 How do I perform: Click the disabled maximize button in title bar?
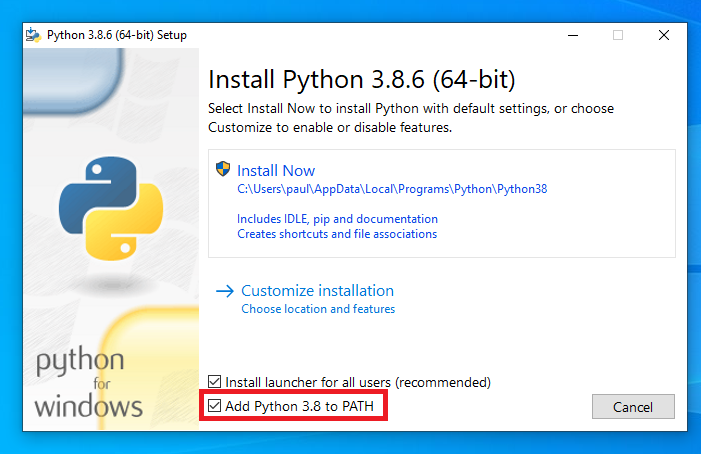click(618, 35)
